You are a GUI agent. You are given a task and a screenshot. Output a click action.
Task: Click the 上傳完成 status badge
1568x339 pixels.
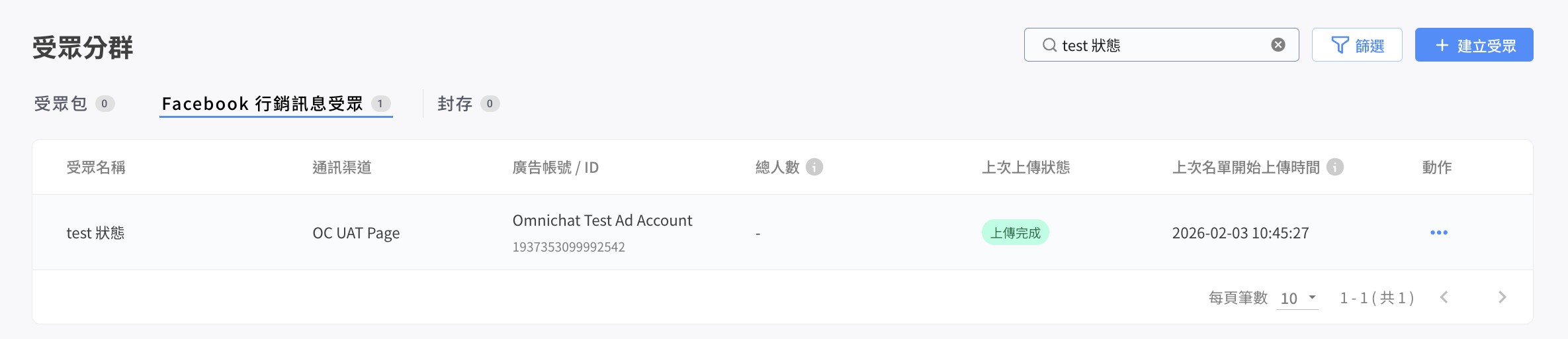click(x=1015, y=232)
